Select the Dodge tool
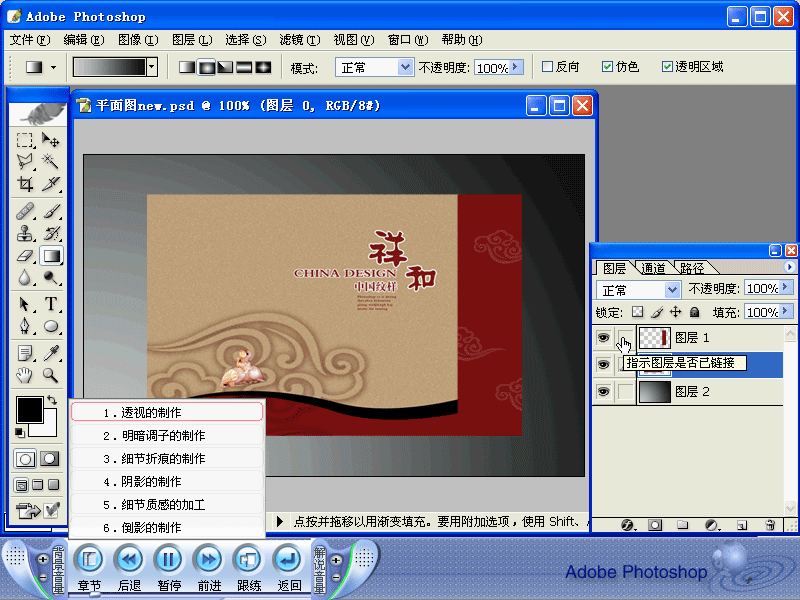Viewport: 800px width, 600px height. 51,278
